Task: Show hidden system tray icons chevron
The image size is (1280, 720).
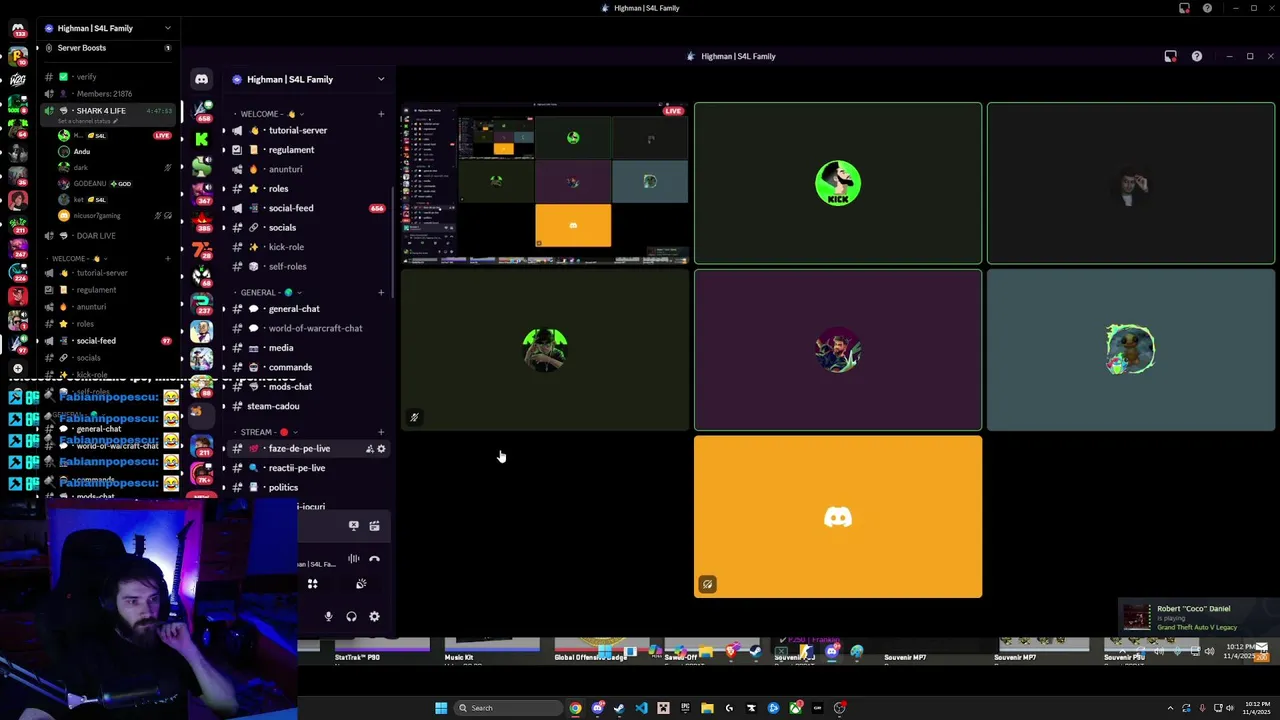Action: click(1170, 708)
